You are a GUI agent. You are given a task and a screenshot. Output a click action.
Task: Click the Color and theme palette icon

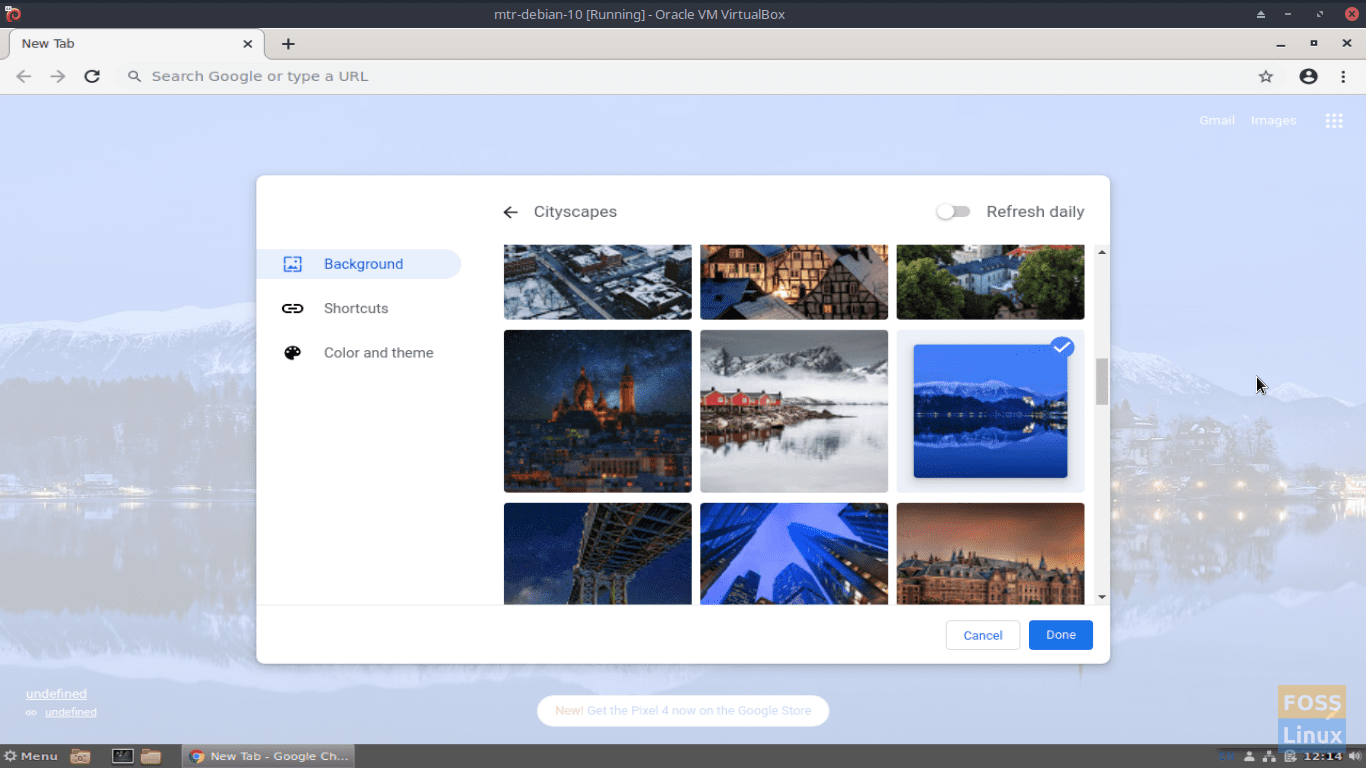[292, 353]
